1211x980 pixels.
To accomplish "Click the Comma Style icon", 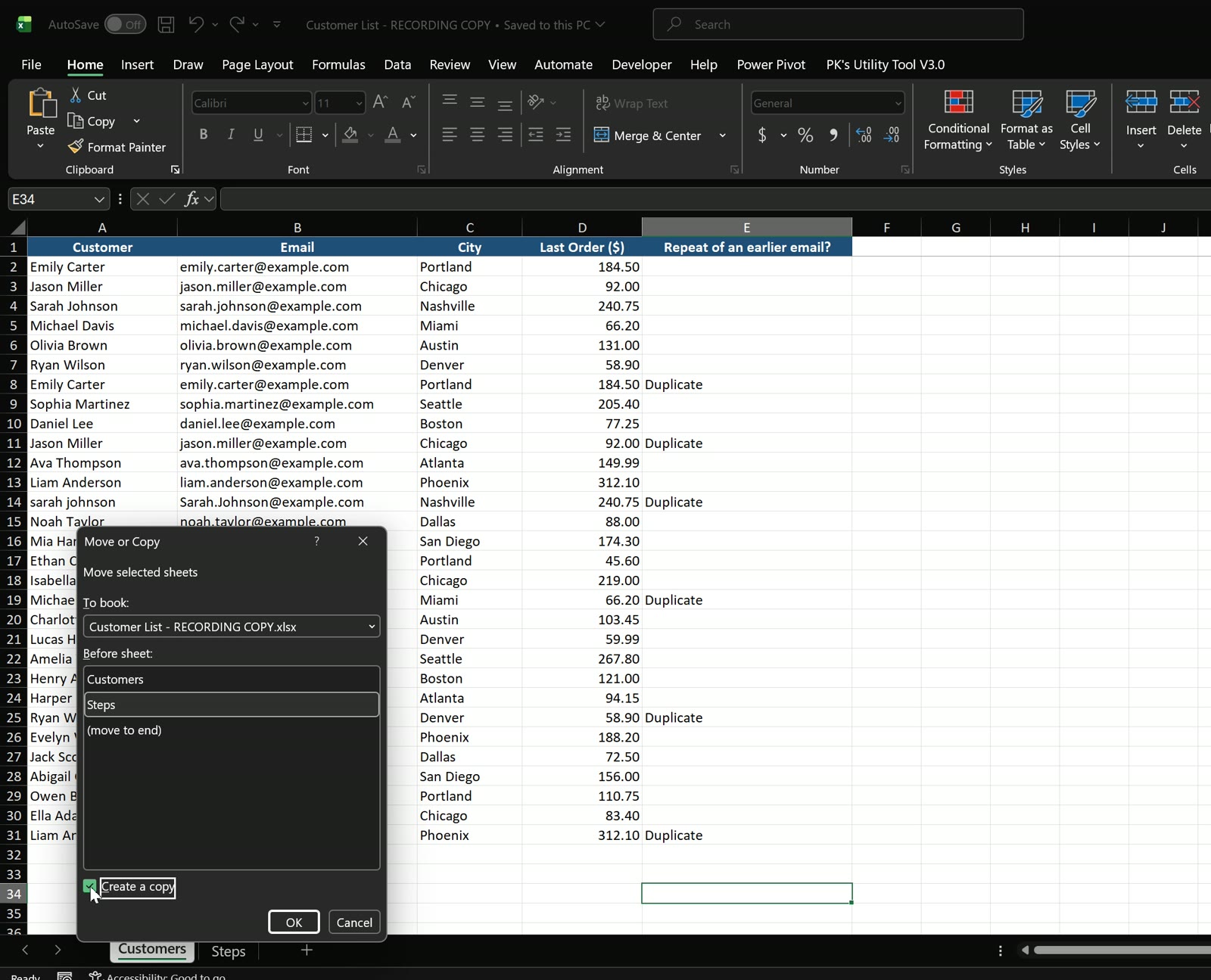I will coord(833,135).
